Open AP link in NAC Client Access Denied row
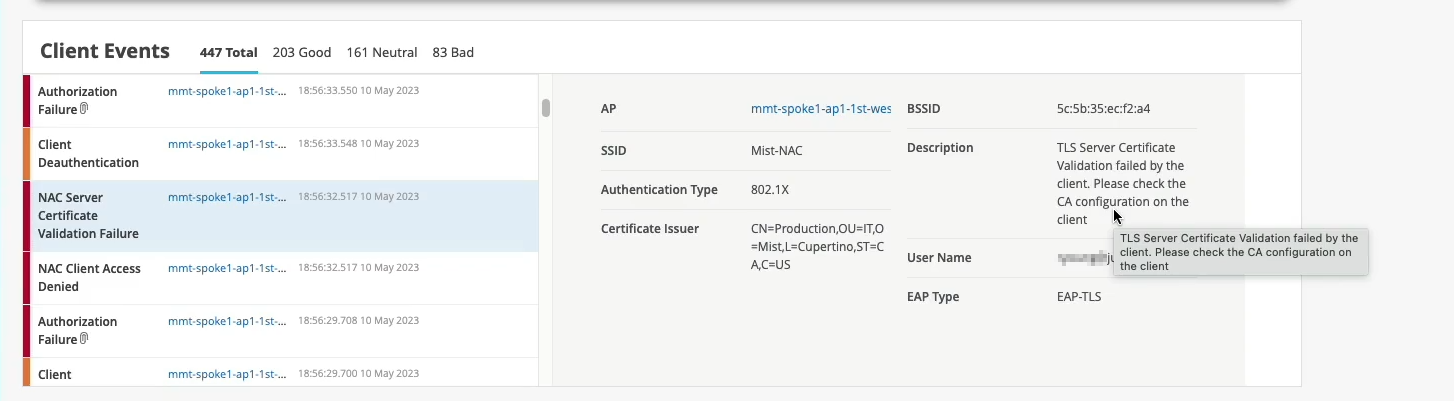Screen dimensions: 1454x401 pyautogui.click(x=227, y=268)
